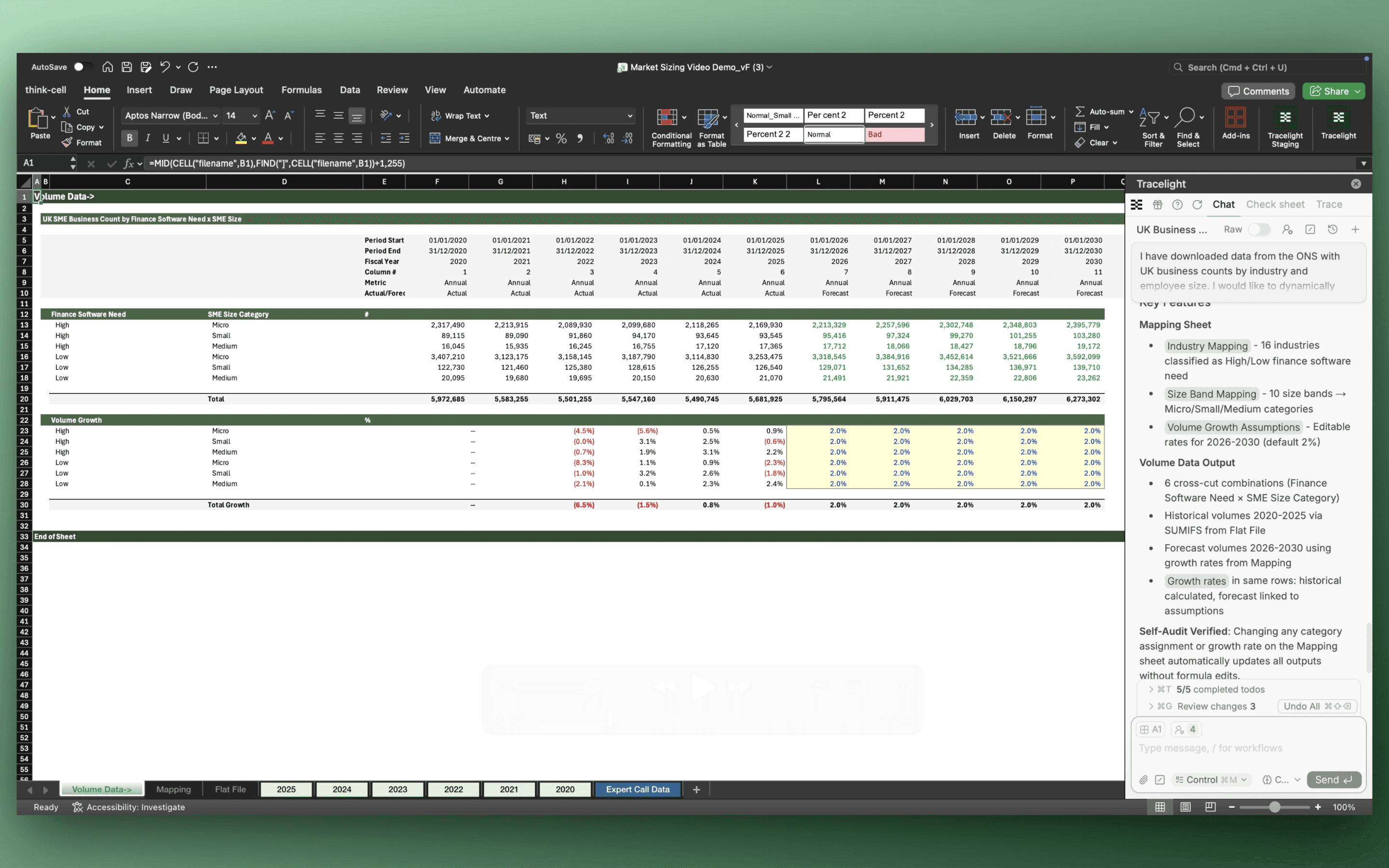The image size is (1389, 868).
Task: Toggle bold formatting button
Action: tap(129, 138)
